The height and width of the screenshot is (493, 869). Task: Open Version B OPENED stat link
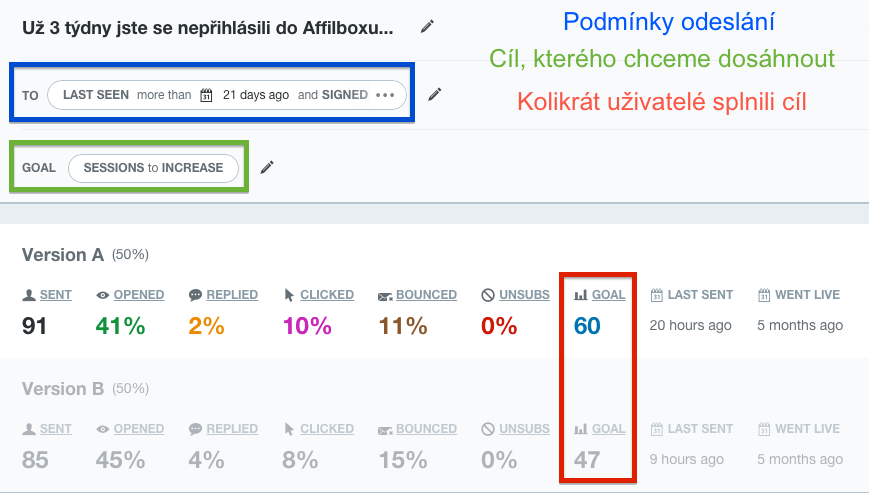[139, 429]
